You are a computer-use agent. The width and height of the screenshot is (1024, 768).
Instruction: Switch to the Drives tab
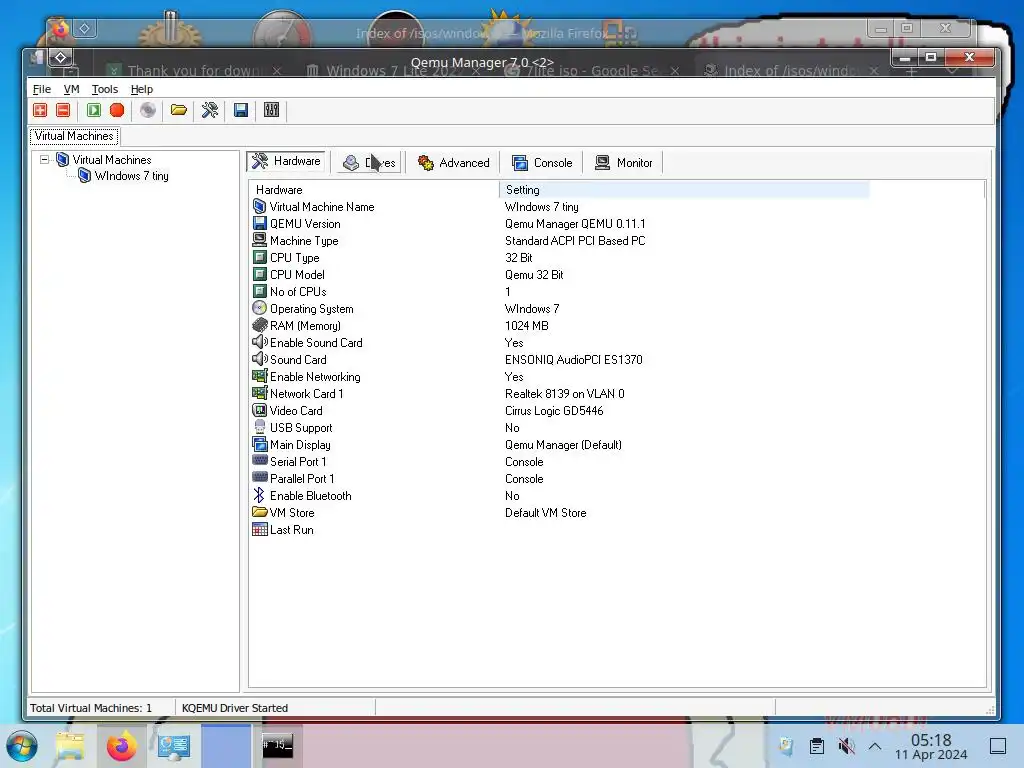pyautogui.click(x=370, y=163)
